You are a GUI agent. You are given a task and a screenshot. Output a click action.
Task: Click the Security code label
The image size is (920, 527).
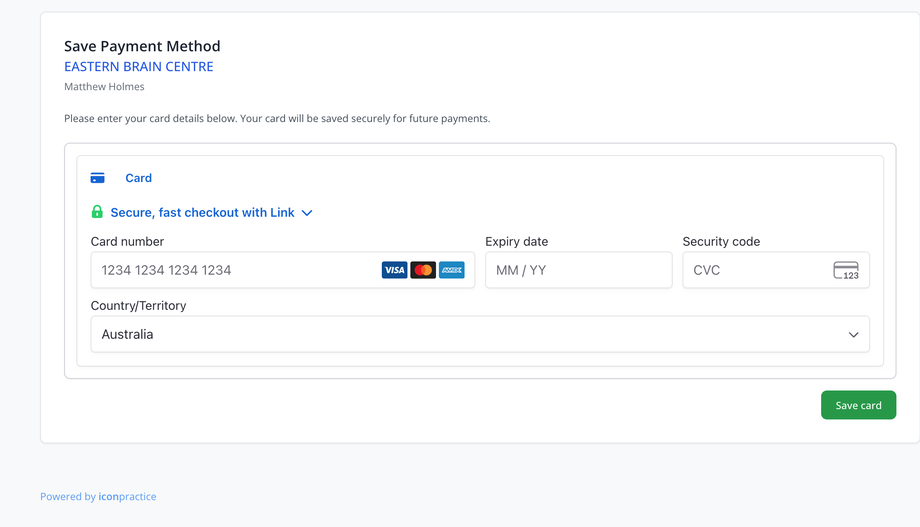click(721, 241)
